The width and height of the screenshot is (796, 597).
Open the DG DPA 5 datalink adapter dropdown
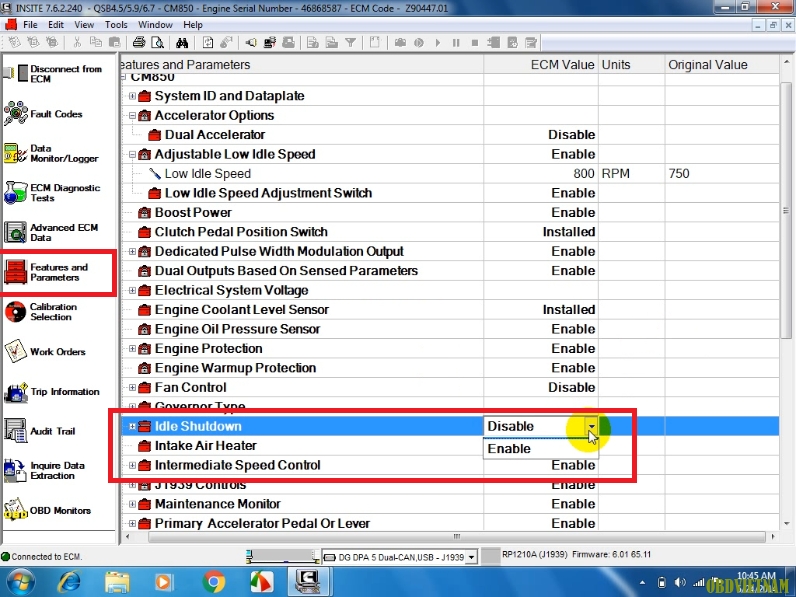pyautogui.click(x=471, y=557)
